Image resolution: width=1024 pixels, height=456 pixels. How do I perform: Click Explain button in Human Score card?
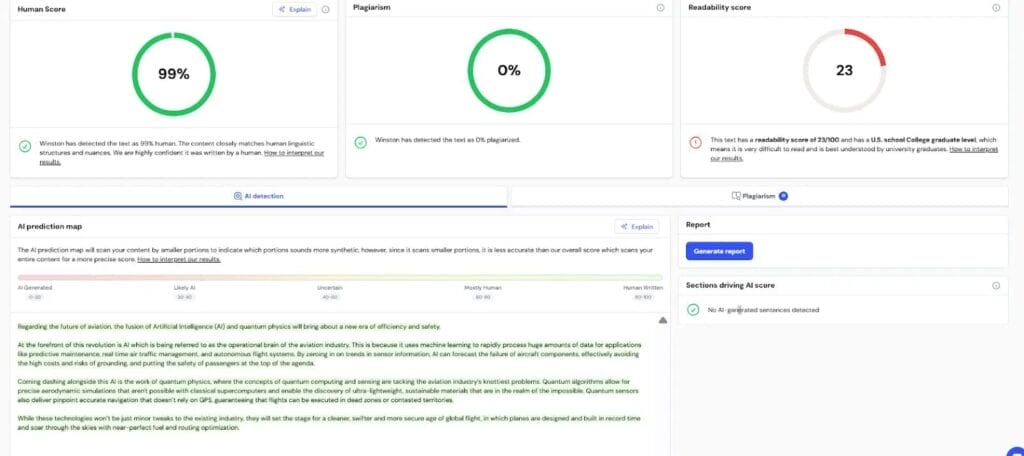tap(295, 9)
